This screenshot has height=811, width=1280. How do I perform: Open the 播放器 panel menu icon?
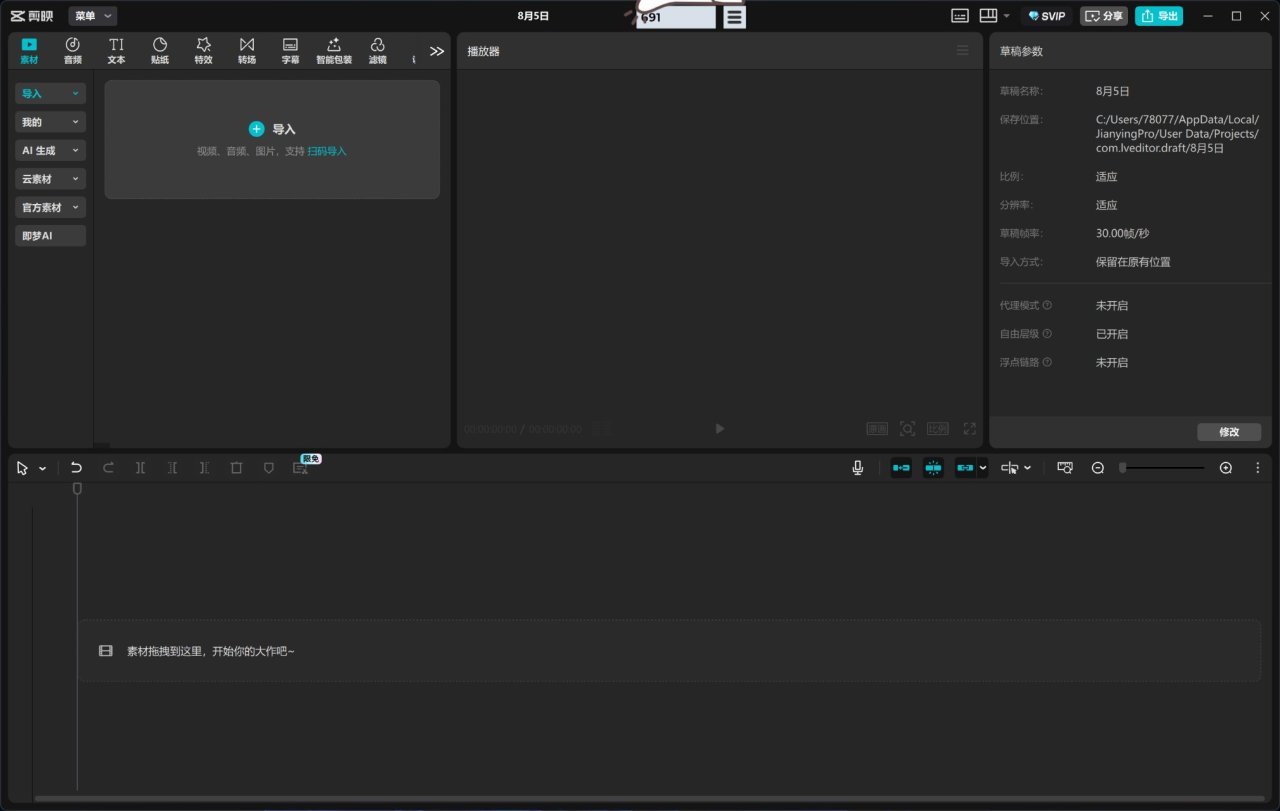click(963, 50)
